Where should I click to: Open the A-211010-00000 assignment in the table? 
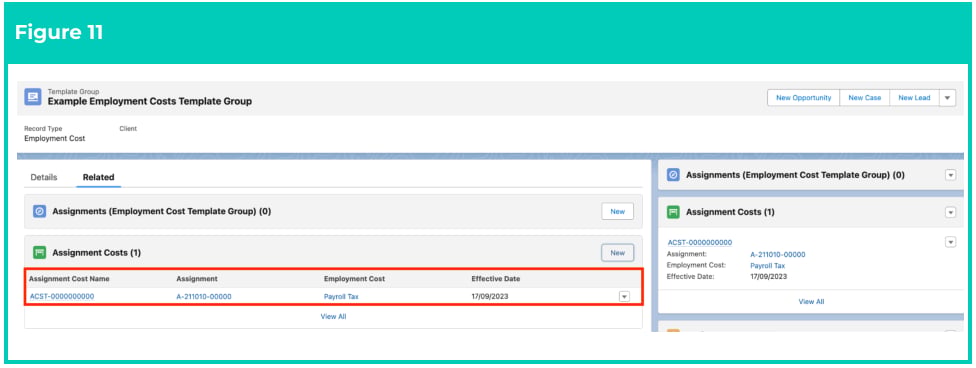(x=204, y=296)
